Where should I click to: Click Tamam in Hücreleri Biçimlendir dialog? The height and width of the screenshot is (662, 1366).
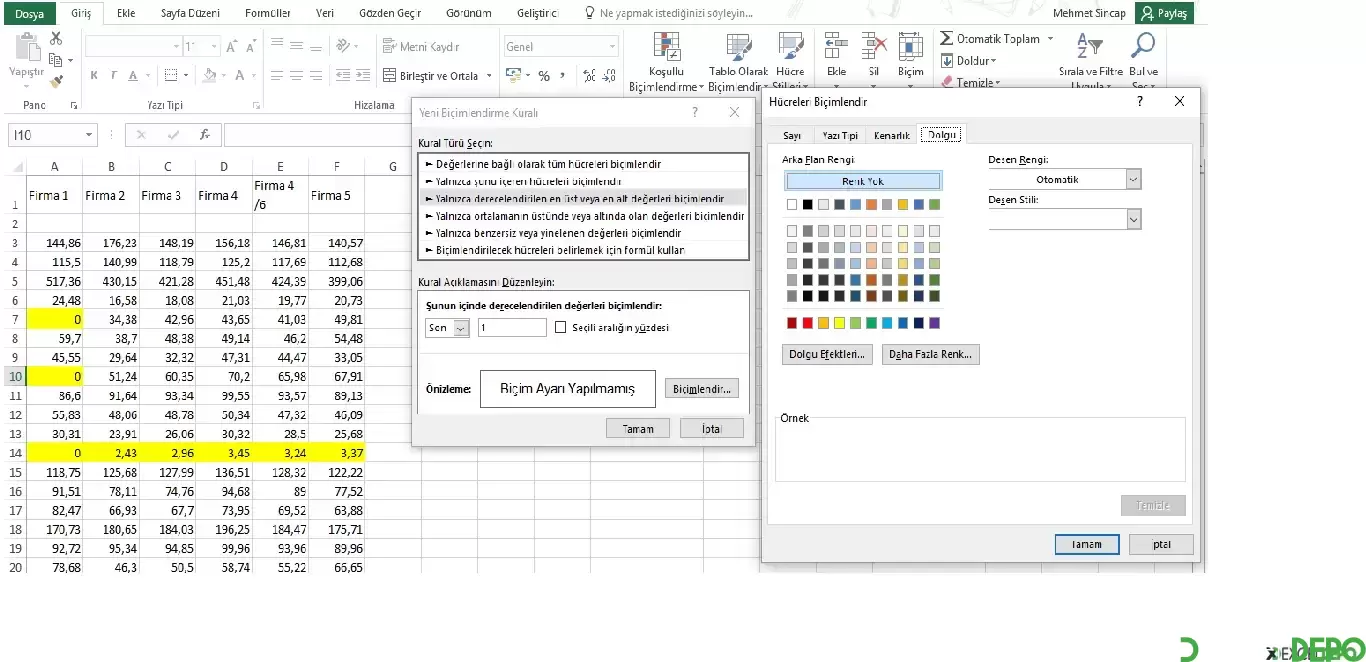(1086, 544)
